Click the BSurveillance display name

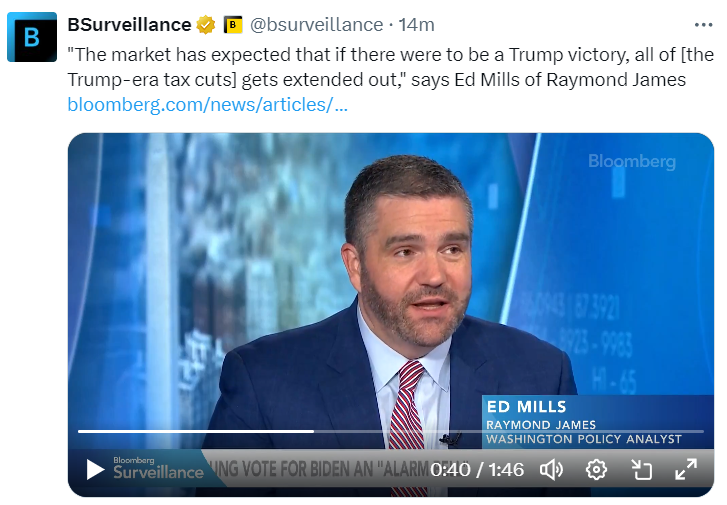pos(129,24)
